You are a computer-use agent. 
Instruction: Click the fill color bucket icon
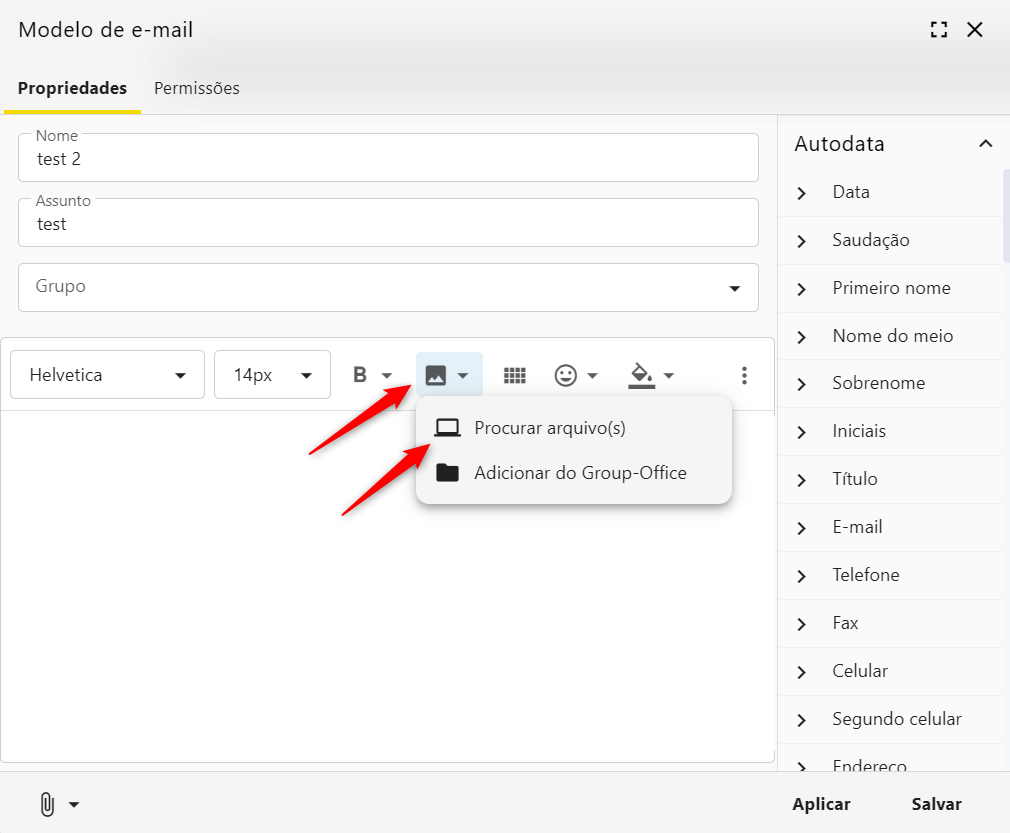point(641,376)
